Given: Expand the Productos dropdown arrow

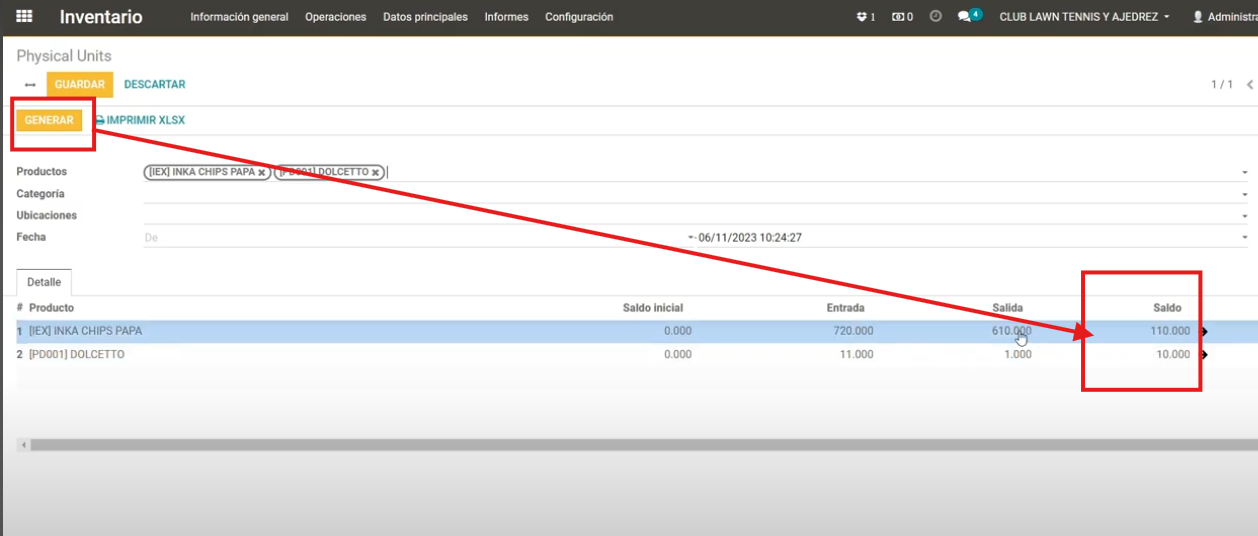Looking at the screenshot, I should pyautogui.click(x=1245, y=173).
